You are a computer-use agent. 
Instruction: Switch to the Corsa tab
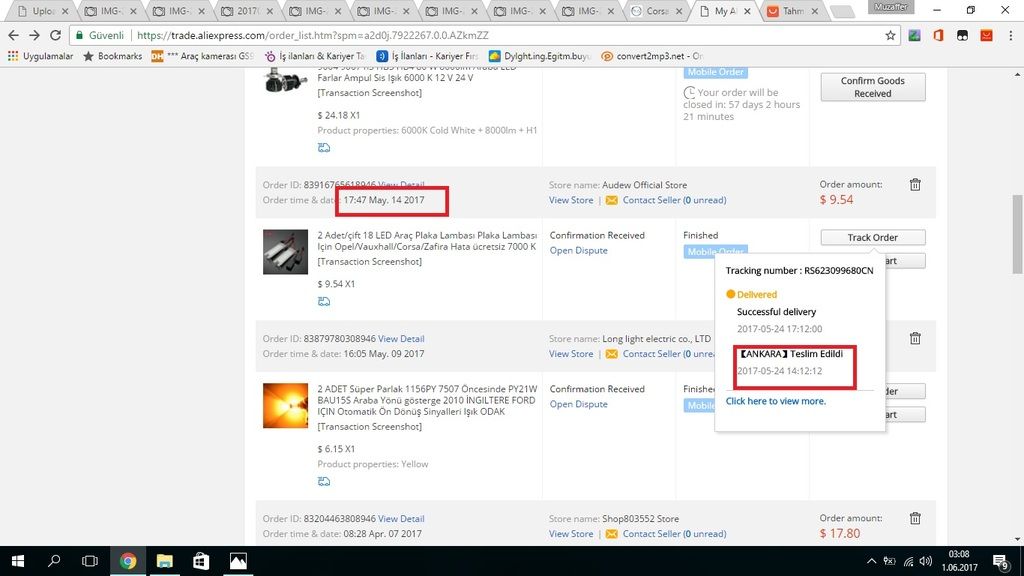click(x=656, y=11)
